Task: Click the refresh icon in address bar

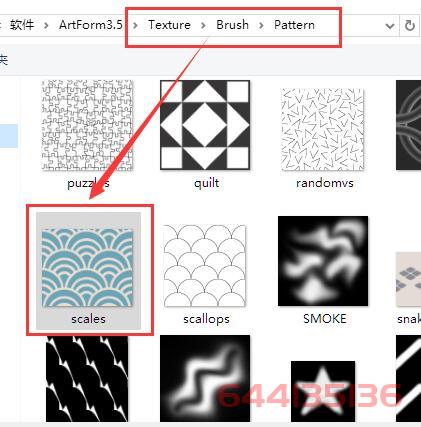Action: point(410,25)
